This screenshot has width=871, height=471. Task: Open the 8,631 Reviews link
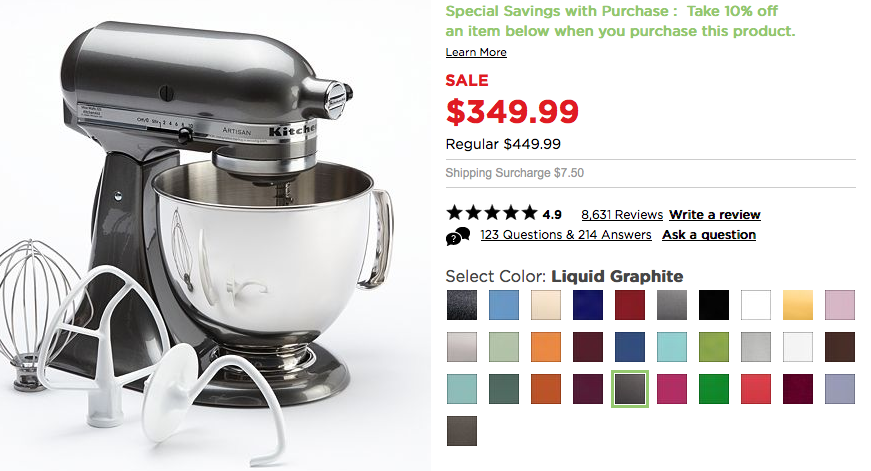[x=622, y=214]
